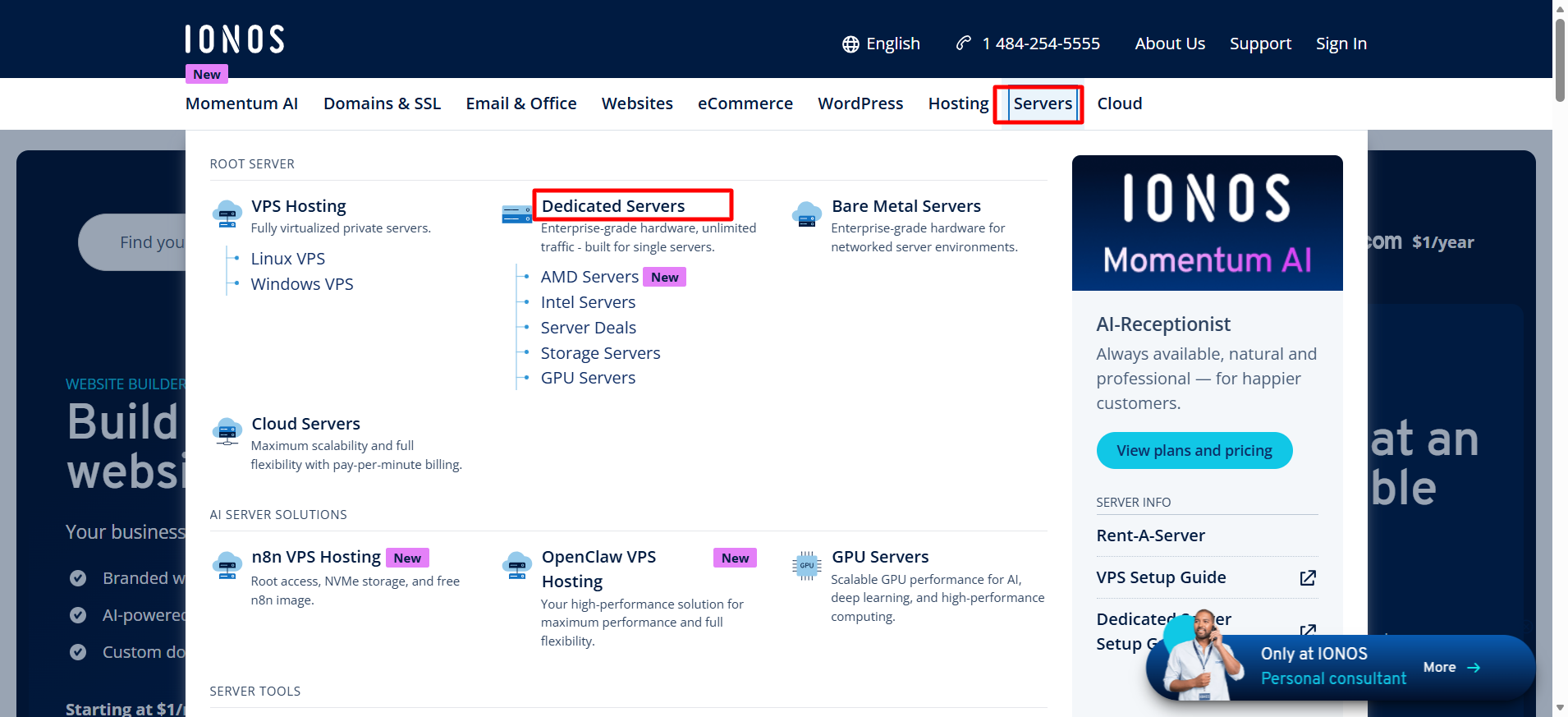The width and height of the screenshot is (1568, 717).
Task: Open the Momentum AI menu
Action: coord(241,103)
